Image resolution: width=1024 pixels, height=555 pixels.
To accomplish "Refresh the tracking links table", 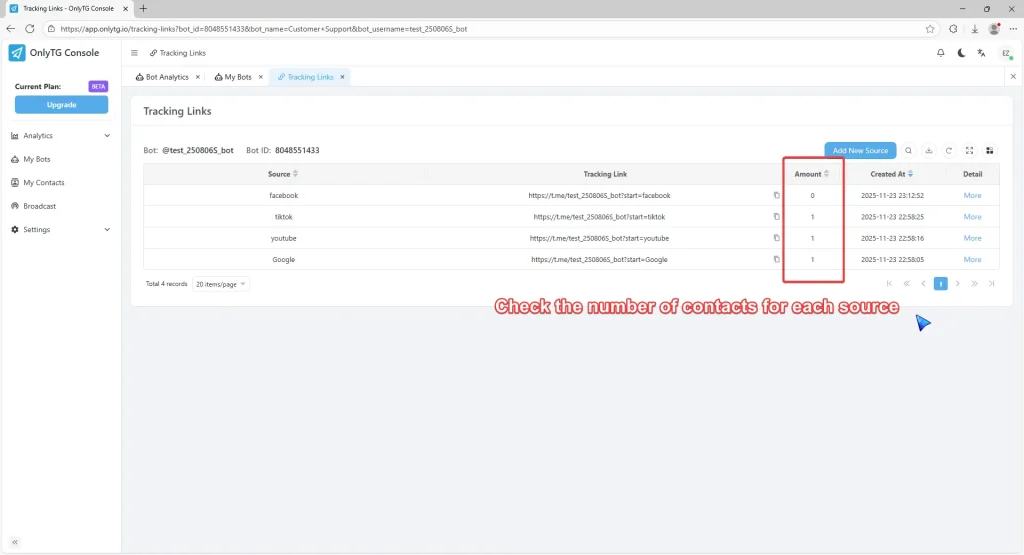I will (949, 151).
